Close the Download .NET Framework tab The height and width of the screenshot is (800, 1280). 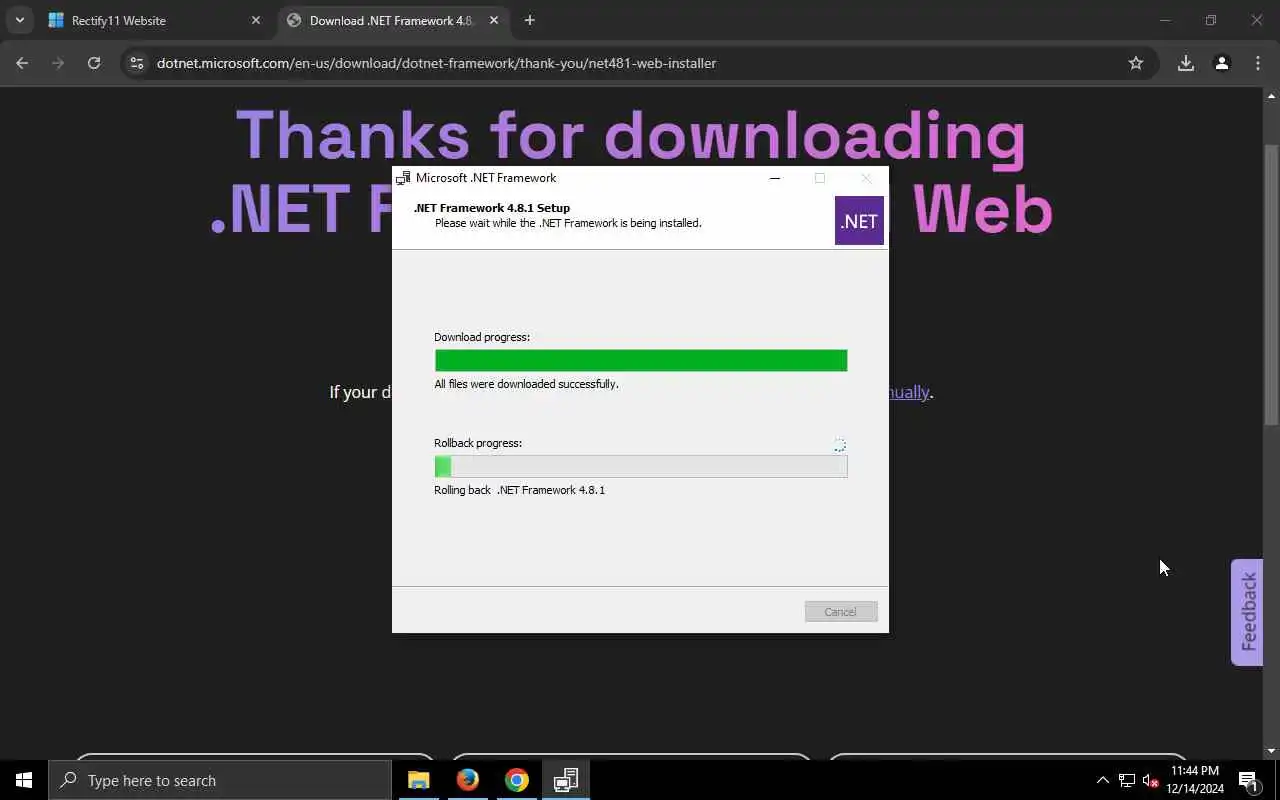point(493,20)
